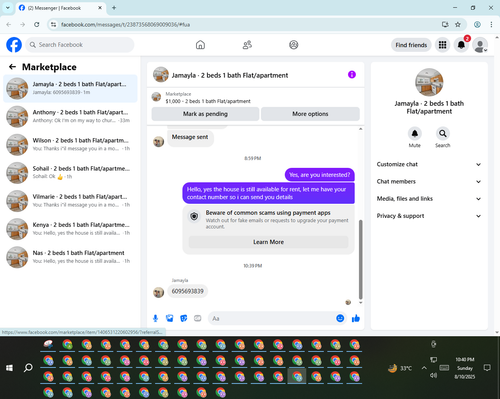
Task: Attach a photo with image icon
Action: 170,318
